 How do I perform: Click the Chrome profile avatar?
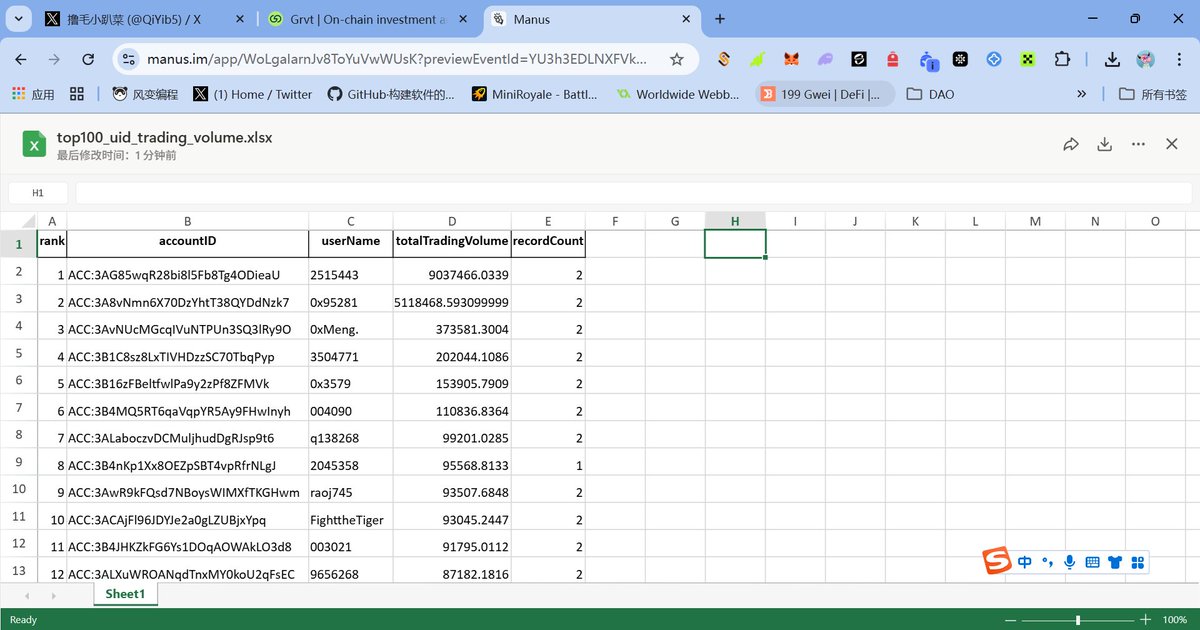[1146, 60]
